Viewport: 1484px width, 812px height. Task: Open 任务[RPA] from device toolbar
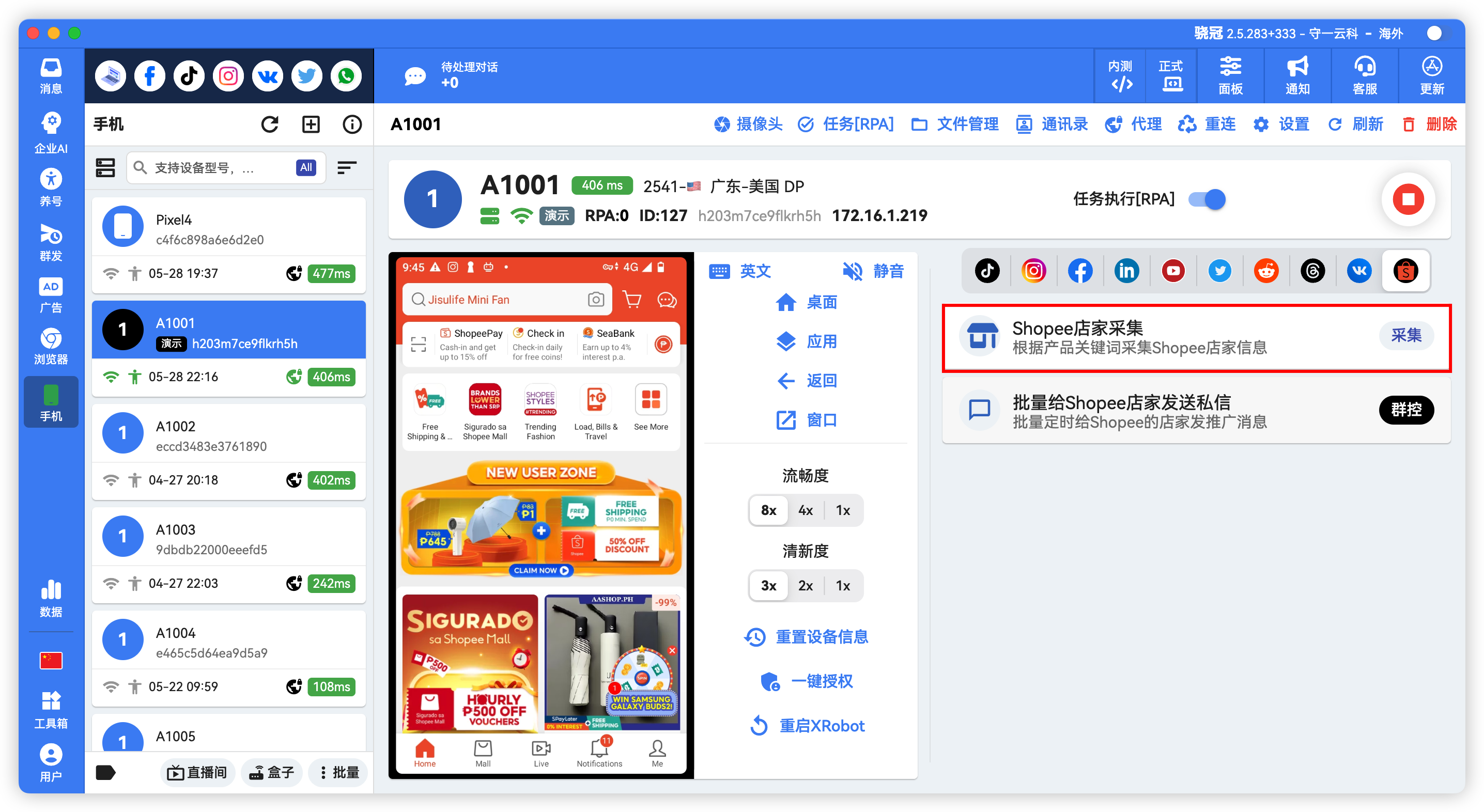[x=846, y=124]
